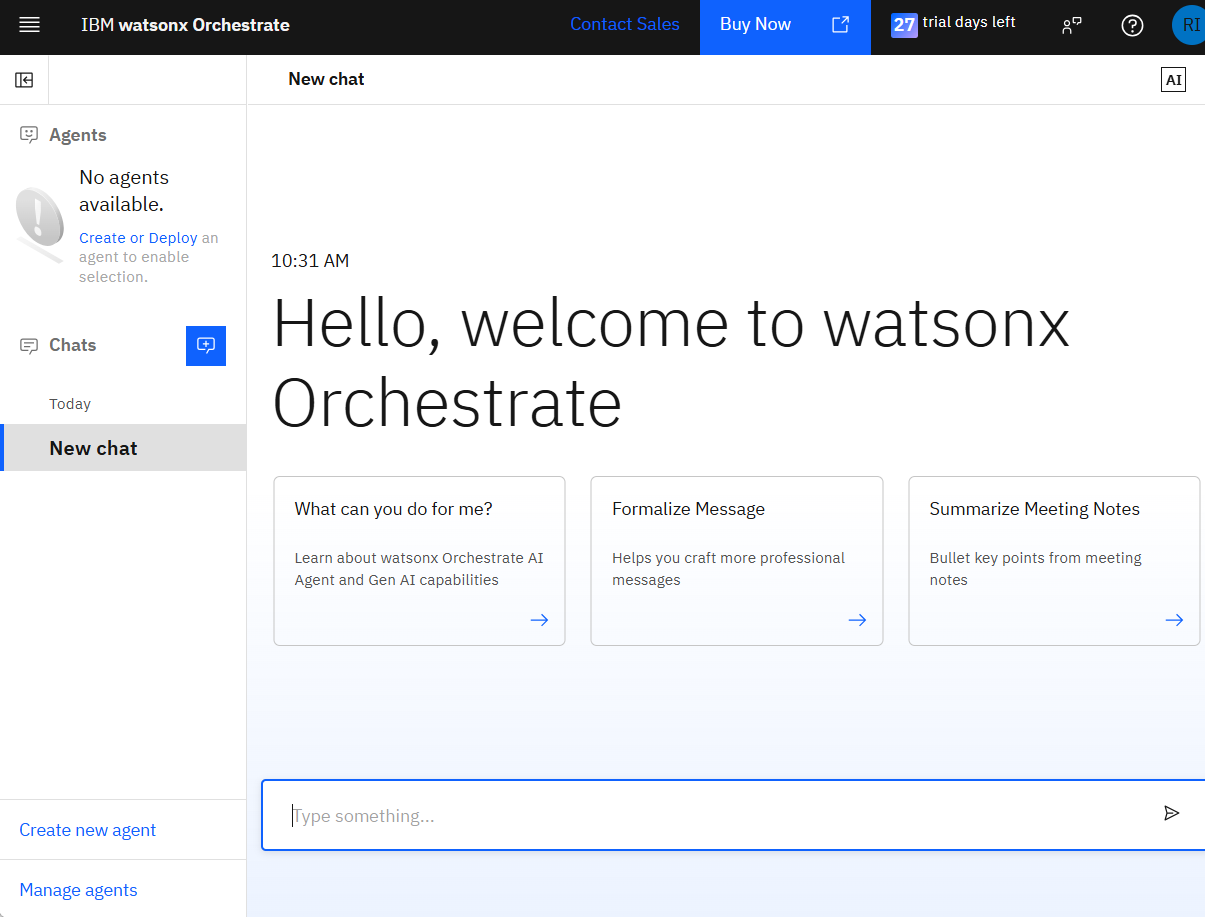This screenshot has height=917, width=1205.
Task: Click the arrow on Formalize Message card
Action: pyautogui.click(x=857, y=620)
